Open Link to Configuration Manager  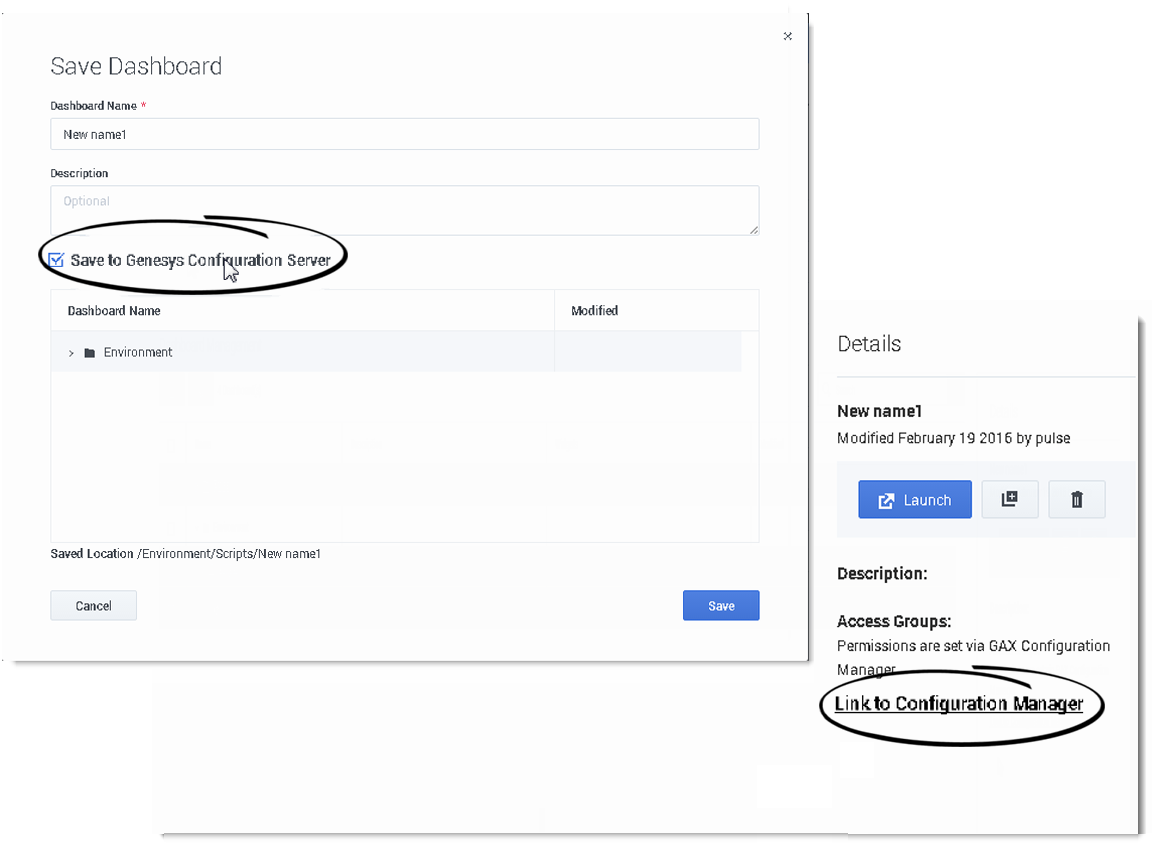point(959,704)
